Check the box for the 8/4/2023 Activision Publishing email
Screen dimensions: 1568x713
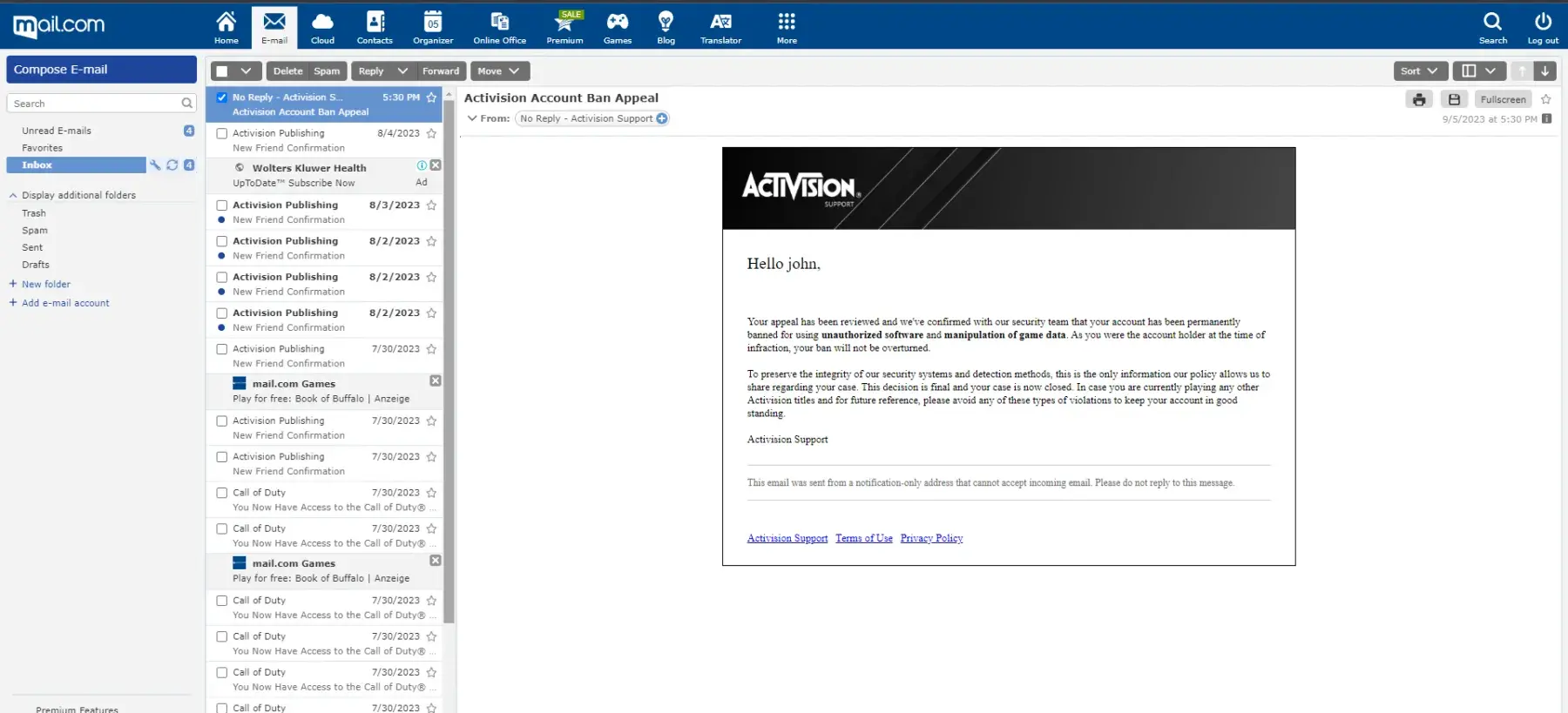[x=222, y=134]
